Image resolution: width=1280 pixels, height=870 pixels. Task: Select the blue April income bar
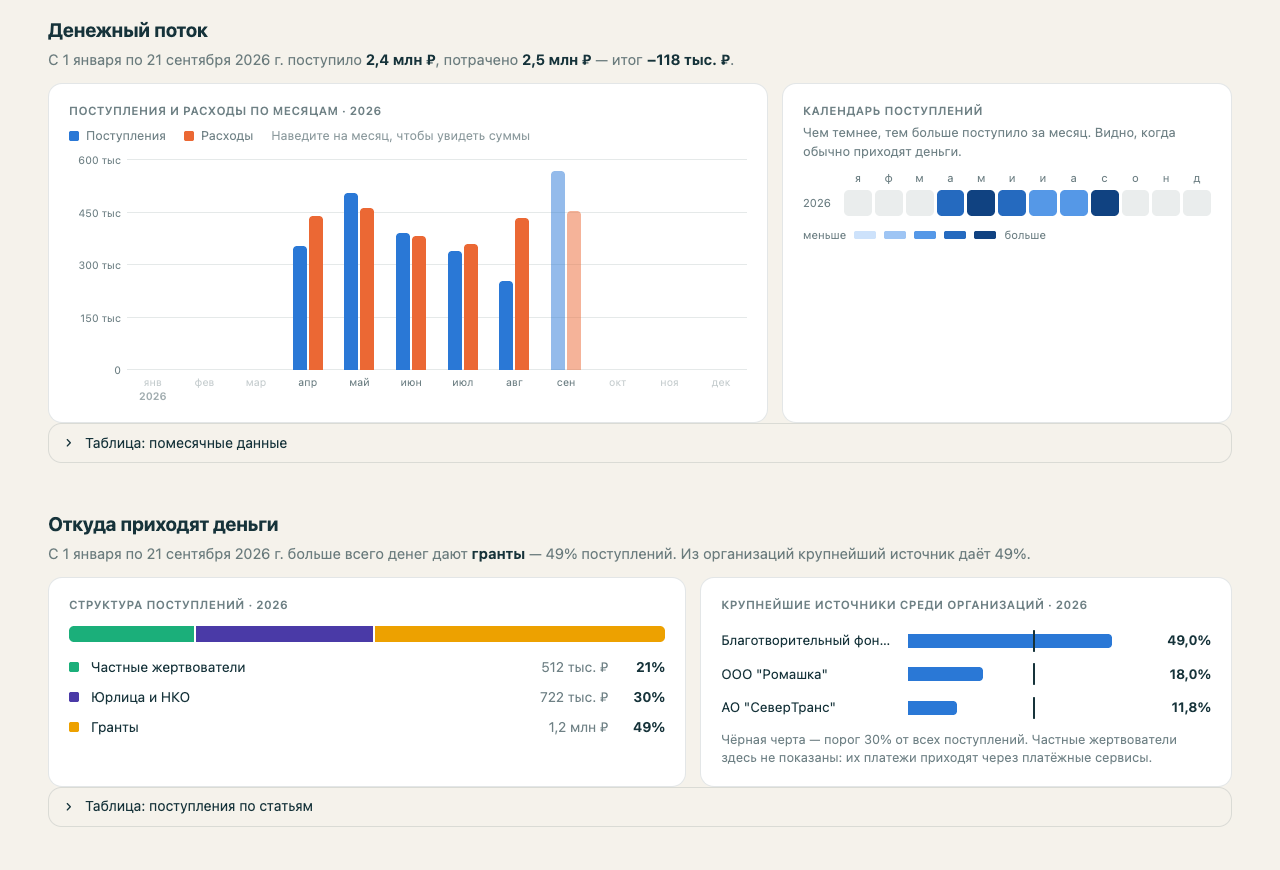click(x=300, y=308)
